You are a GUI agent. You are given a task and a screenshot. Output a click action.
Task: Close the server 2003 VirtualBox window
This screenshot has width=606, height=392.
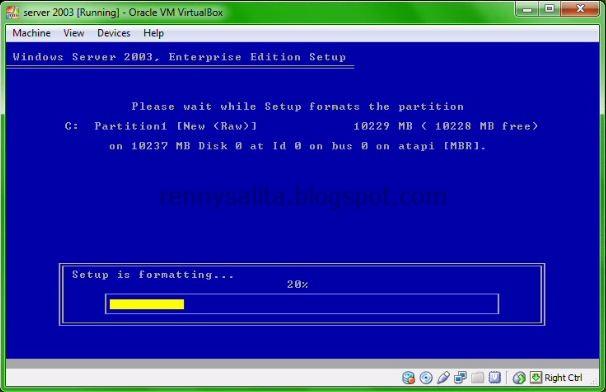tap(580, 9)
